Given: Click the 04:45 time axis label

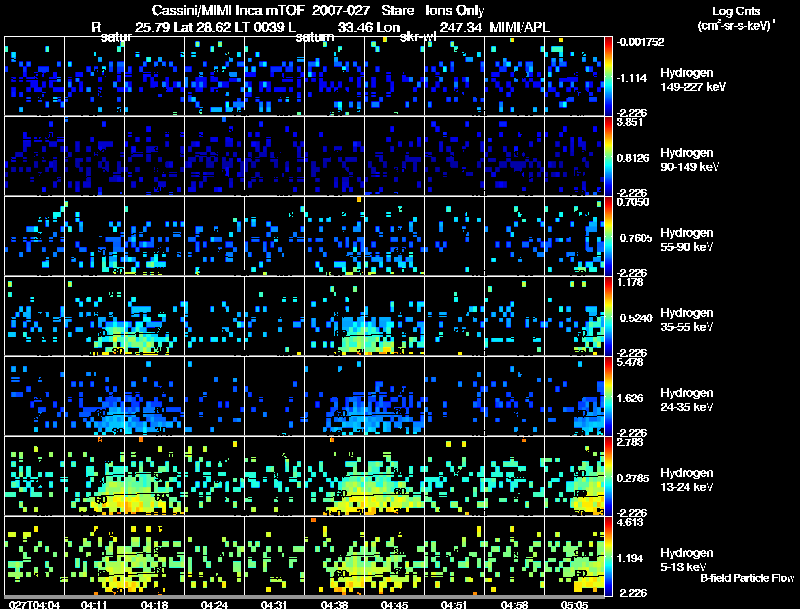Looking at the screenshot, I should (394, 605).
